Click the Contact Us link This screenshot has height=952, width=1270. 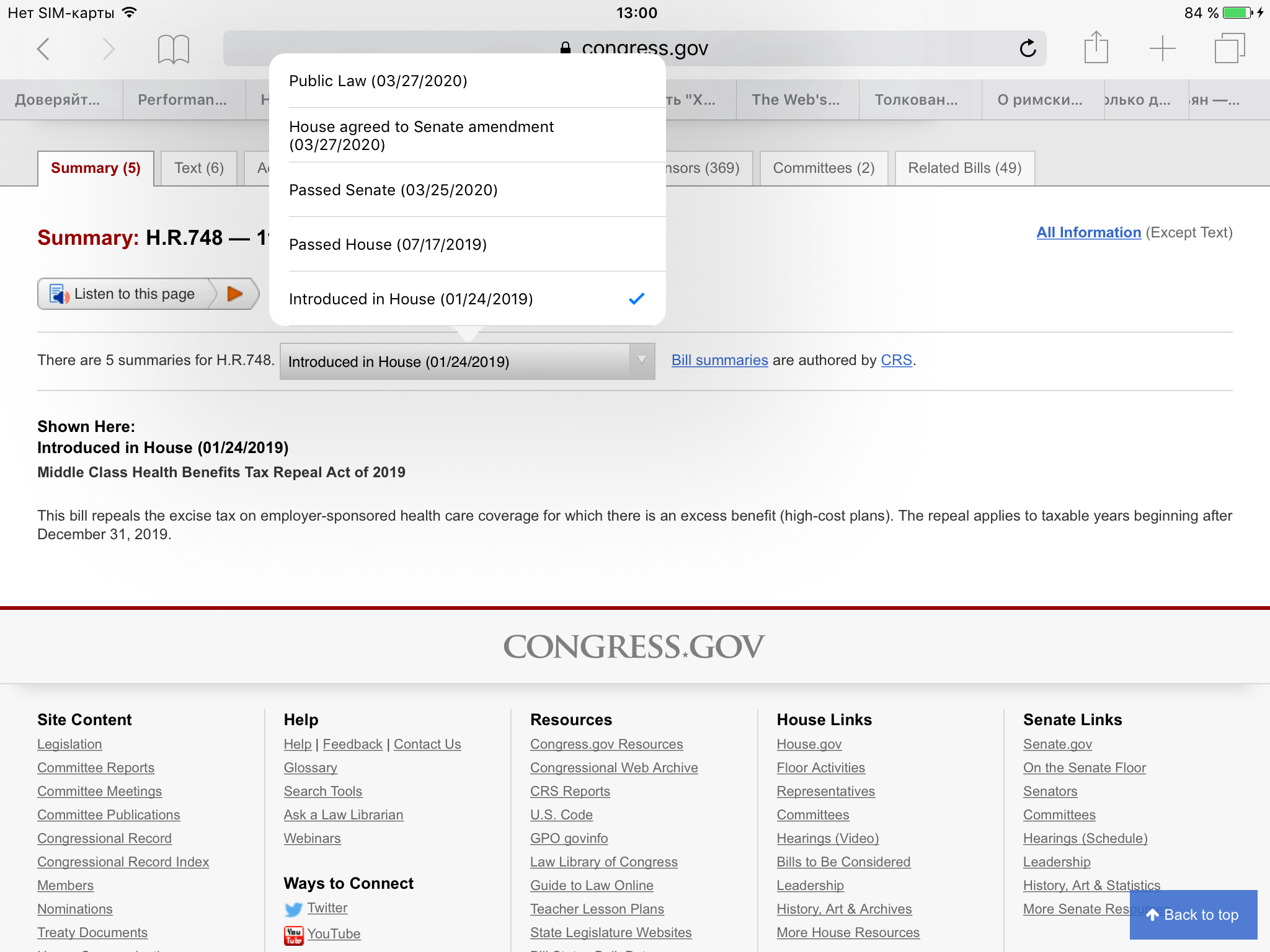click(x=427, y=744)
